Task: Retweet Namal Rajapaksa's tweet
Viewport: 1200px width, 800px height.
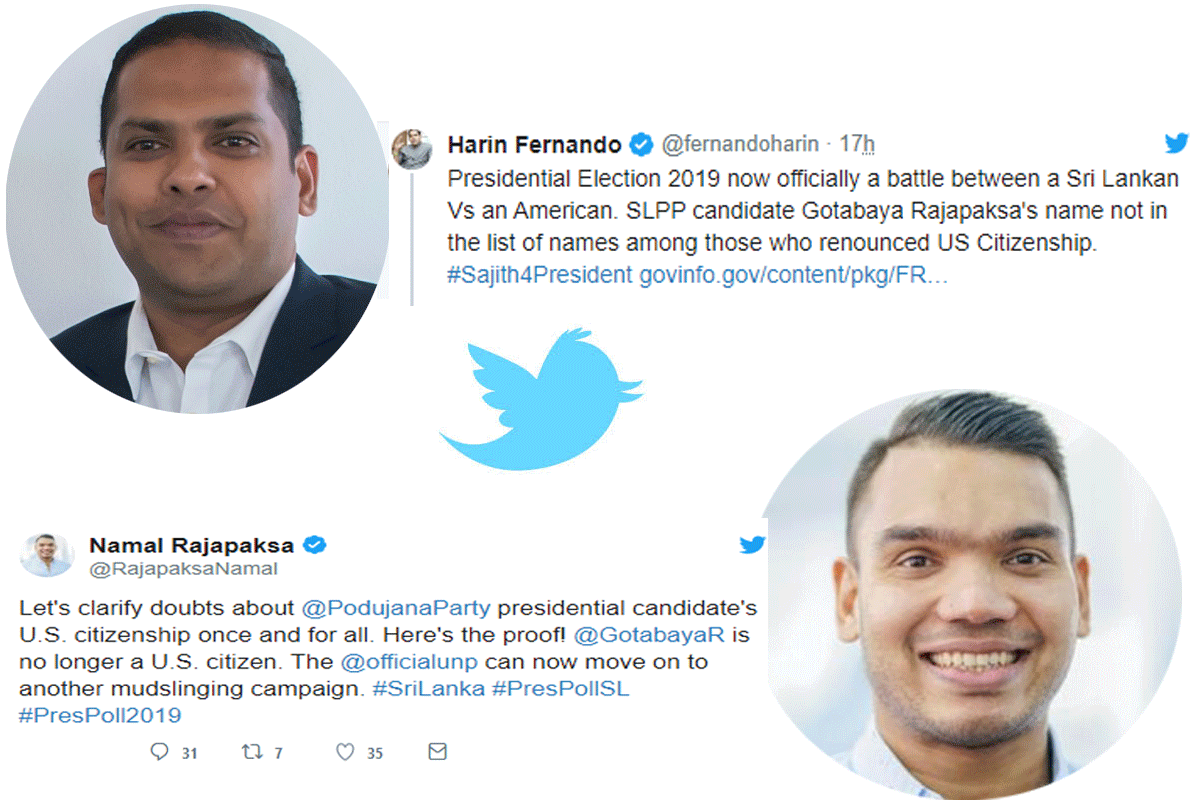Action: pos(252,752)
